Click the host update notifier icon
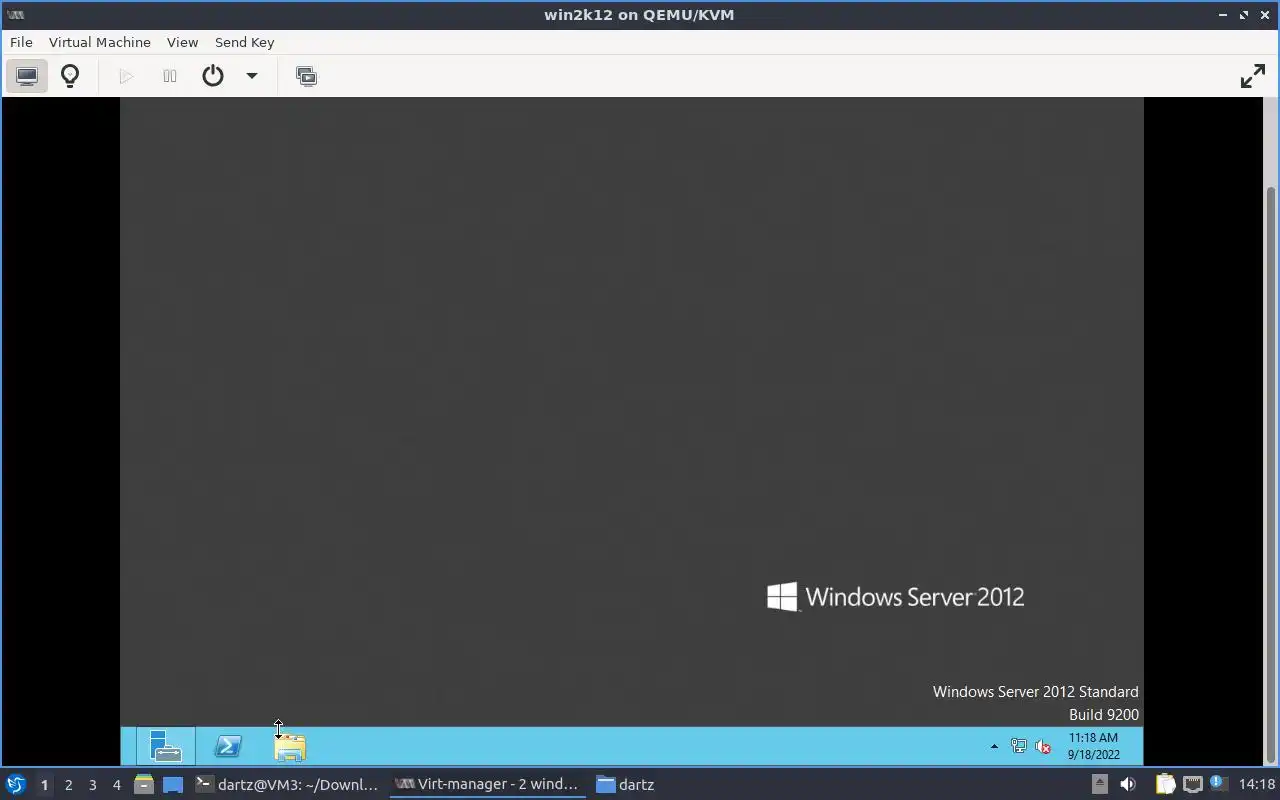The width and height of the screenshot is (1280, 800). tap(1218, 784)
